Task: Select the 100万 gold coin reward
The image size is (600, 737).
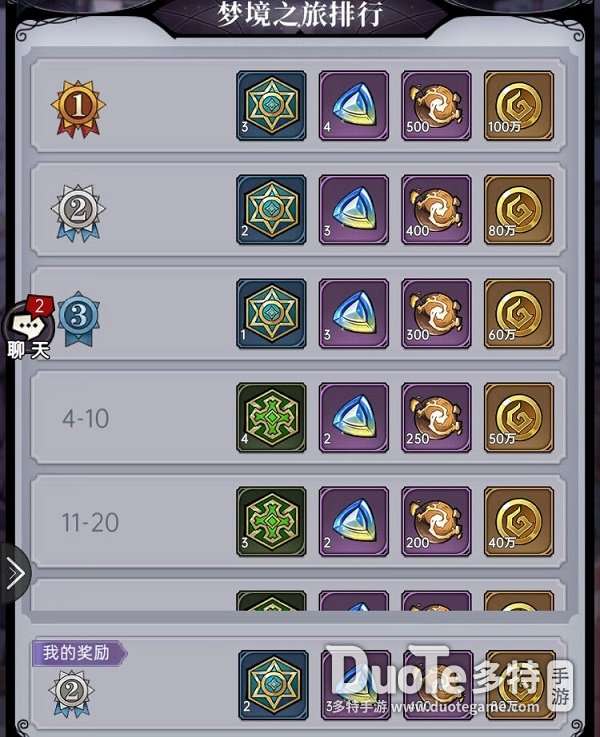Action: pyautogui.click(x=519, y=106)
